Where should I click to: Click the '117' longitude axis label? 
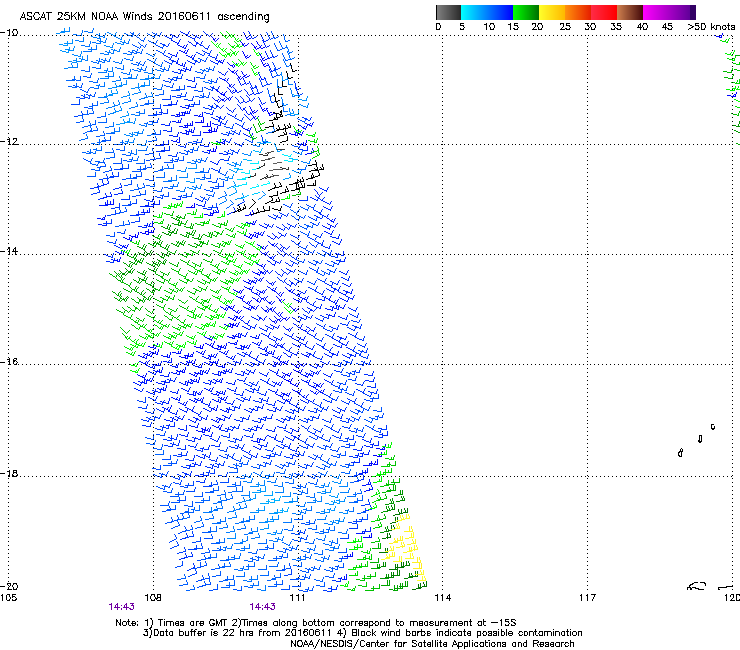(x=587, y=598)
